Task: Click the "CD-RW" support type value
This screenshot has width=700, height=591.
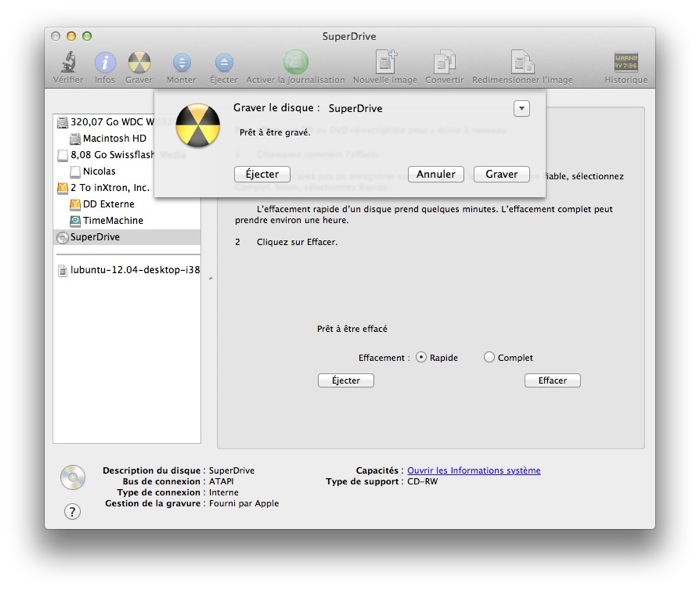Action: click(x=422, y=482)
